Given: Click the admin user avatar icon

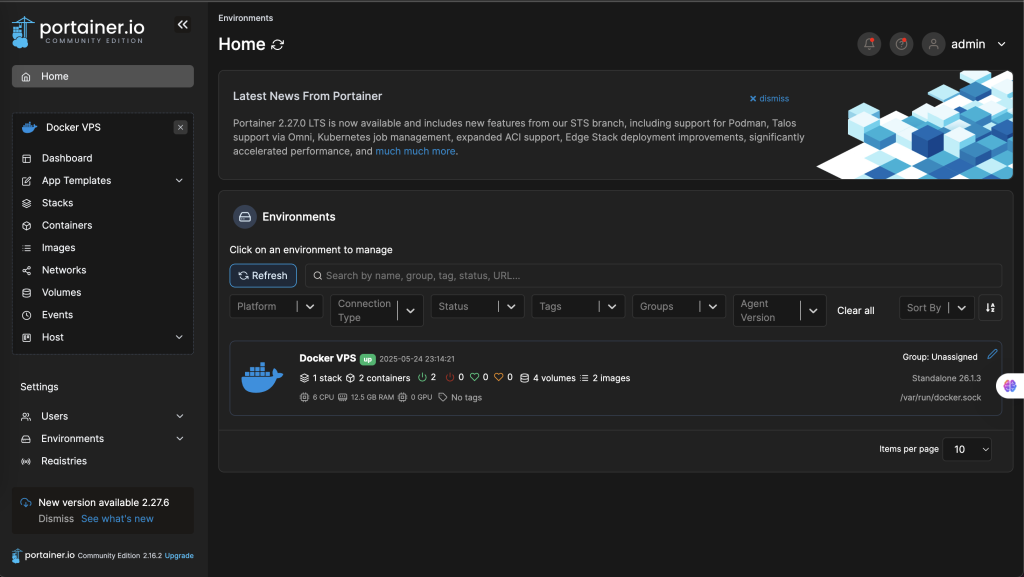Looking at the screenshot, I should pyautogui.click(x=933, y=44).
